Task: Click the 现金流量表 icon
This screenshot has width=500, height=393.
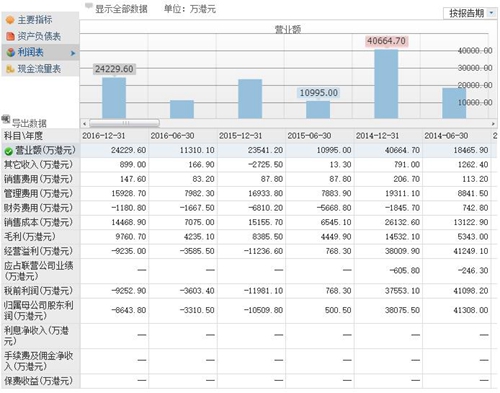Action: pyautogui.click(x=10, y=69)
